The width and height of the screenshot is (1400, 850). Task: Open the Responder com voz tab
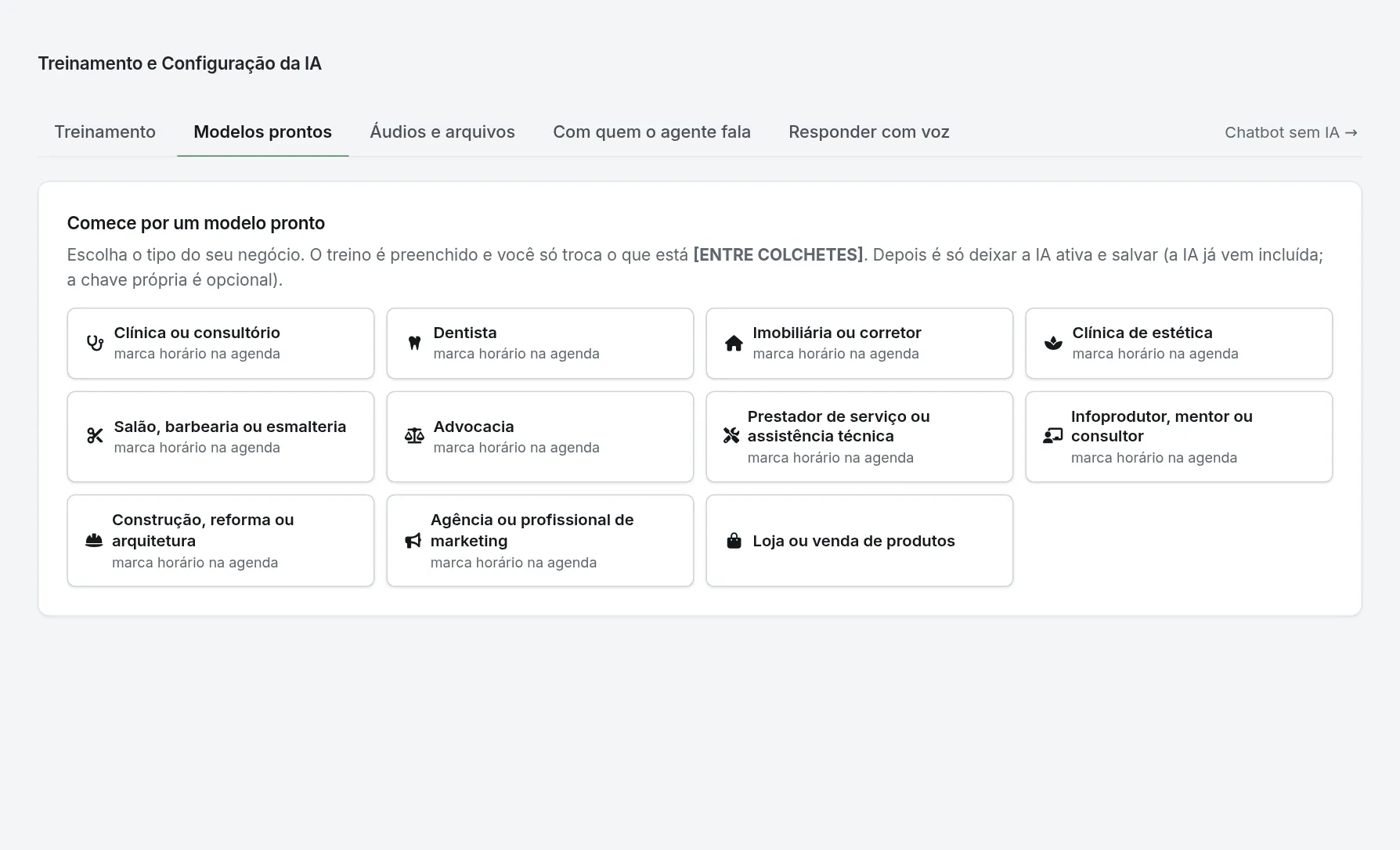[x=869, y=131]
